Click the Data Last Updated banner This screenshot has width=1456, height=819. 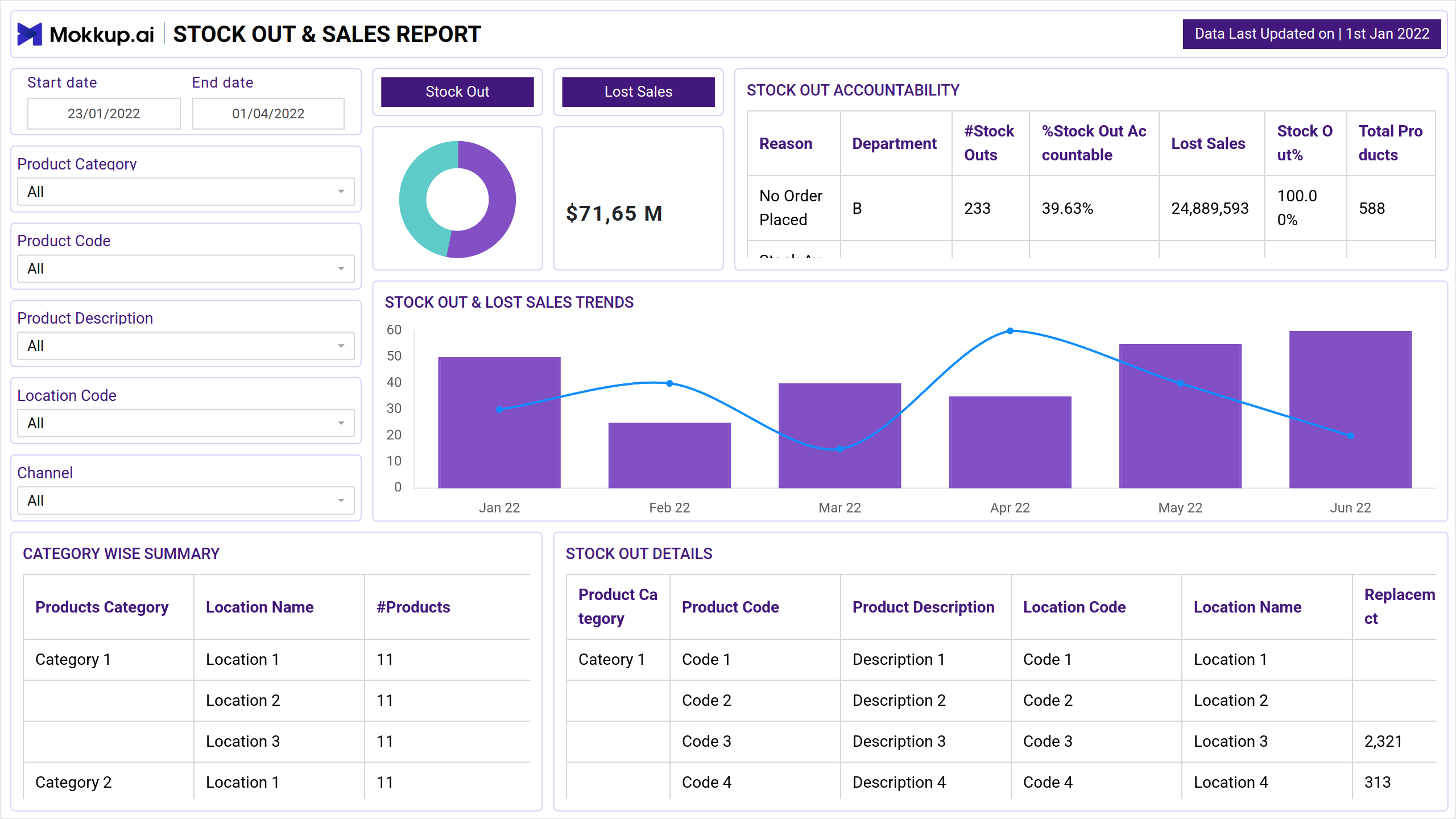click(x=1312, y=34)
